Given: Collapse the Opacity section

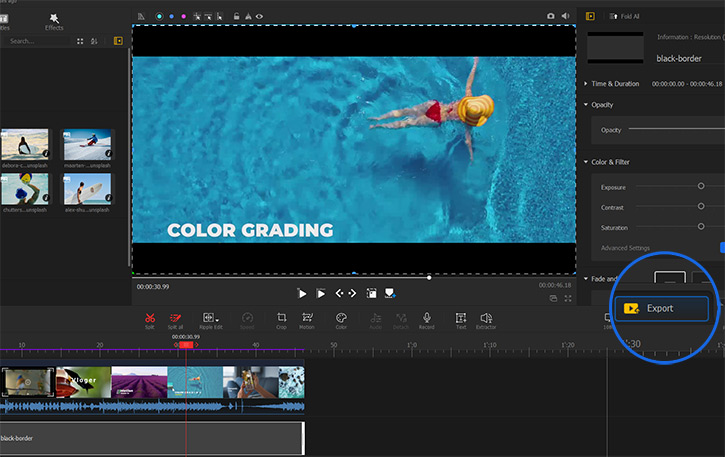Looking at the screenshot, I should coord(586,104).
